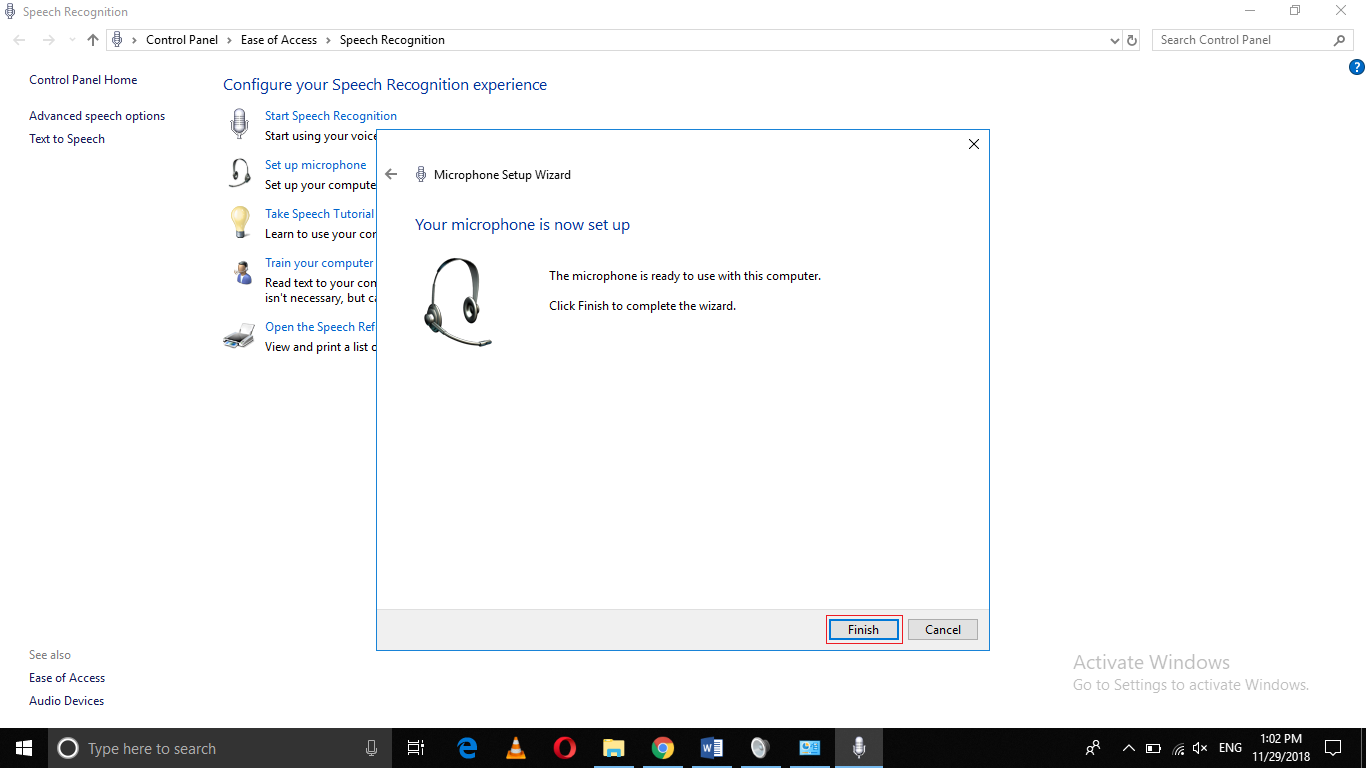Open Set up microphone via the headset icon
This screenshot has height=768, width=1366.
[x=239, y=172]
